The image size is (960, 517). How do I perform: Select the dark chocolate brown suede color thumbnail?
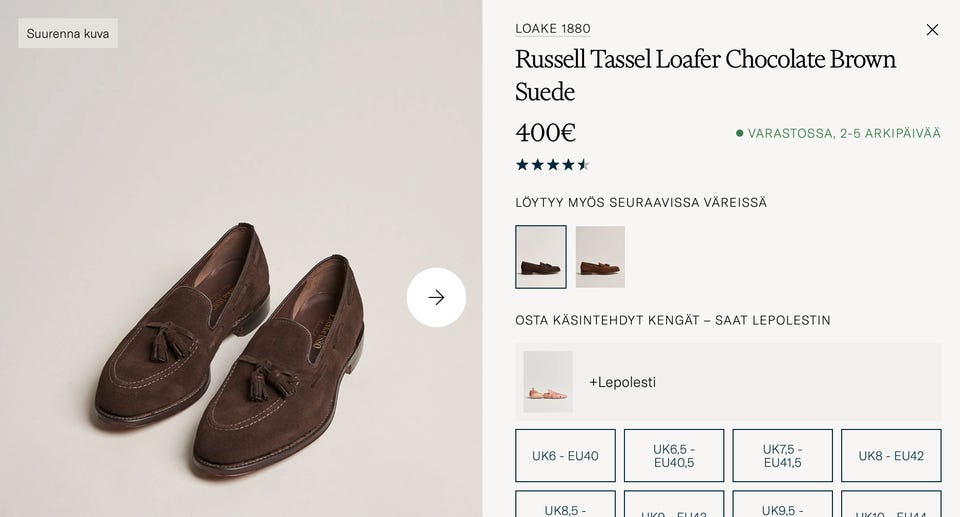tap(541, 257)
